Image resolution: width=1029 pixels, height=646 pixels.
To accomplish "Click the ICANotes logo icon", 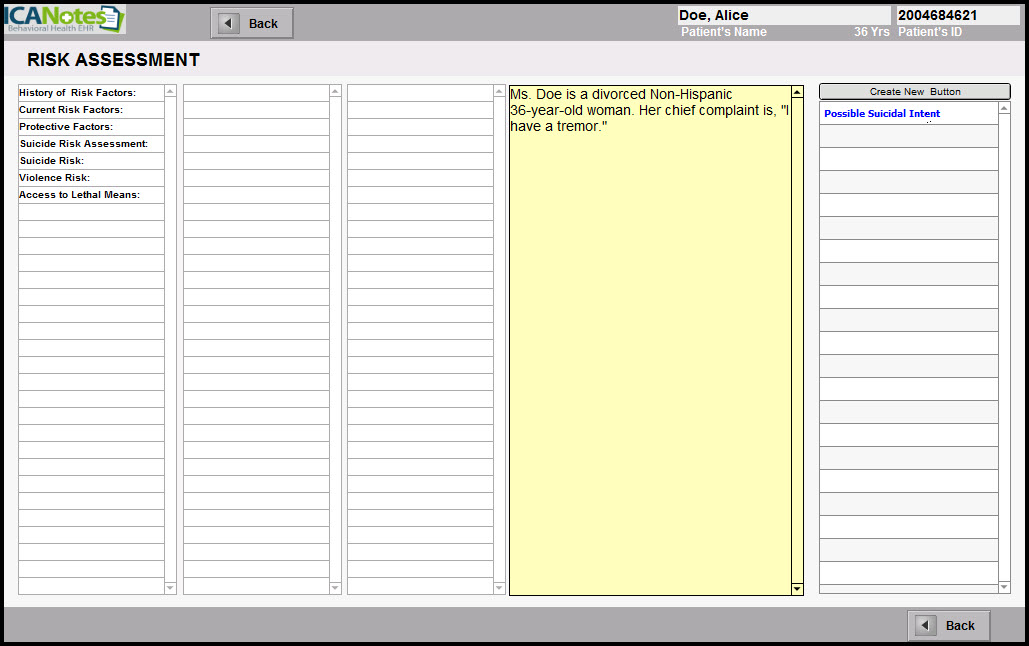I will pos(64,20).
